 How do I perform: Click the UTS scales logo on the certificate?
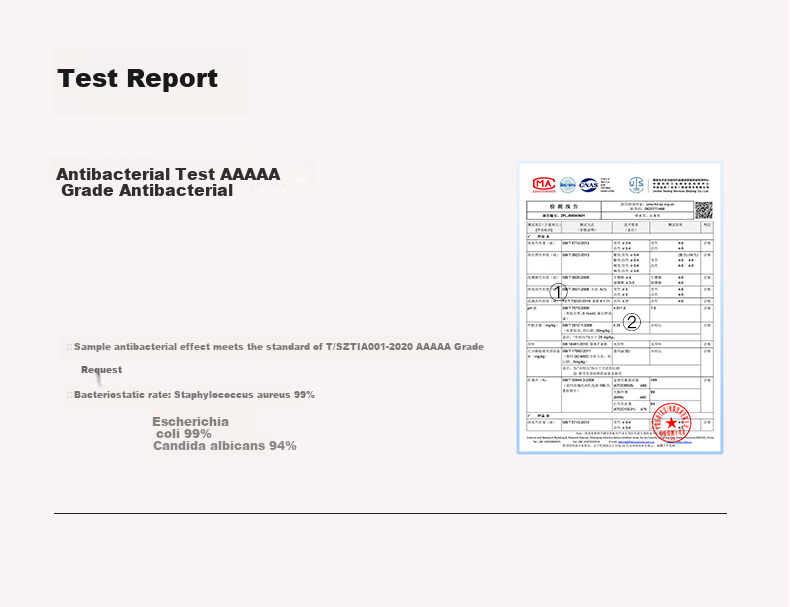[636, 185]
